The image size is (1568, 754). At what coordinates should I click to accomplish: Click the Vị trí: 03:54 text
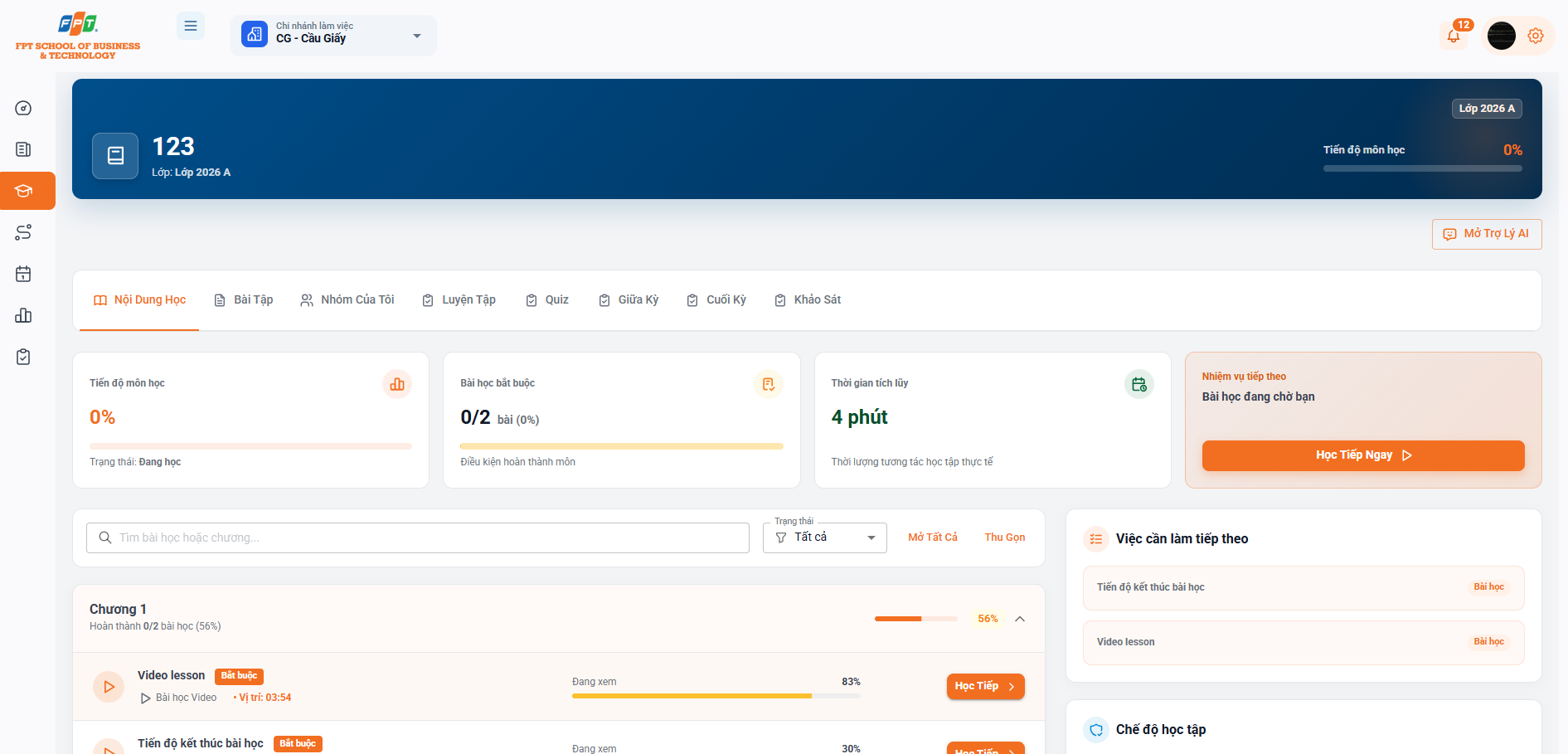pos(265,698)
